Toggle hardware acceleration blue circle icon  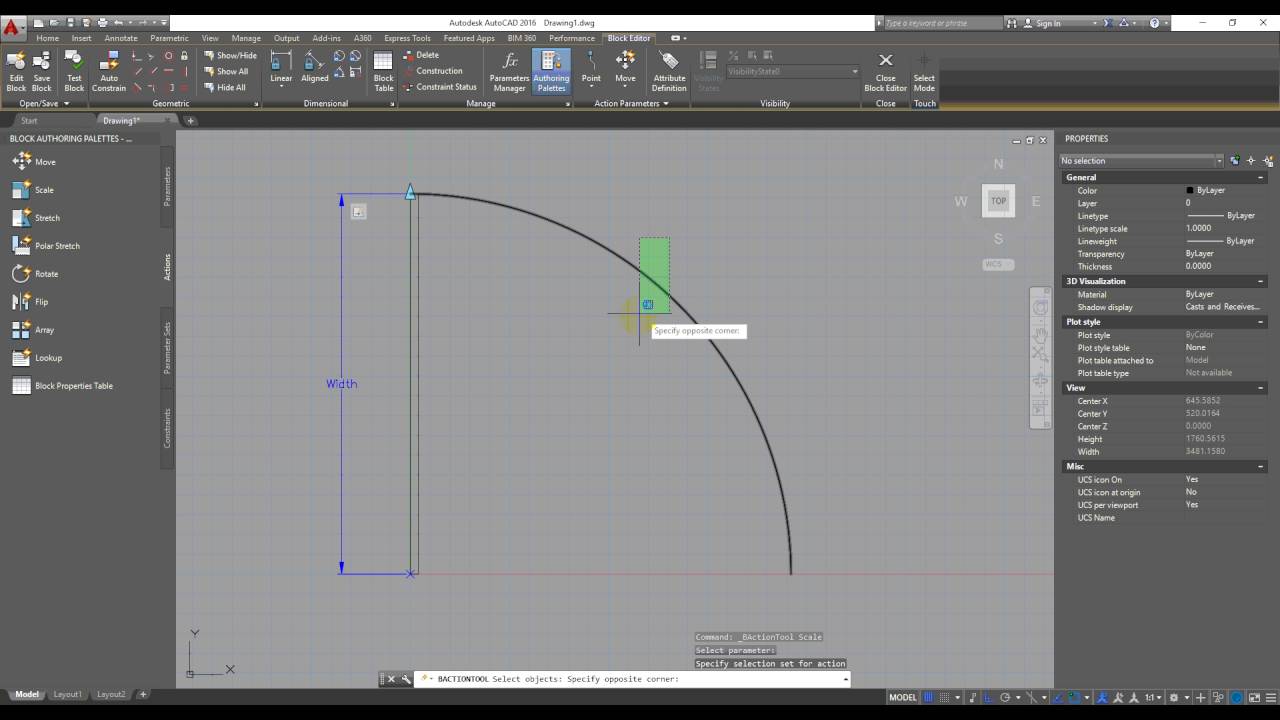click(x=1237, y=697)
